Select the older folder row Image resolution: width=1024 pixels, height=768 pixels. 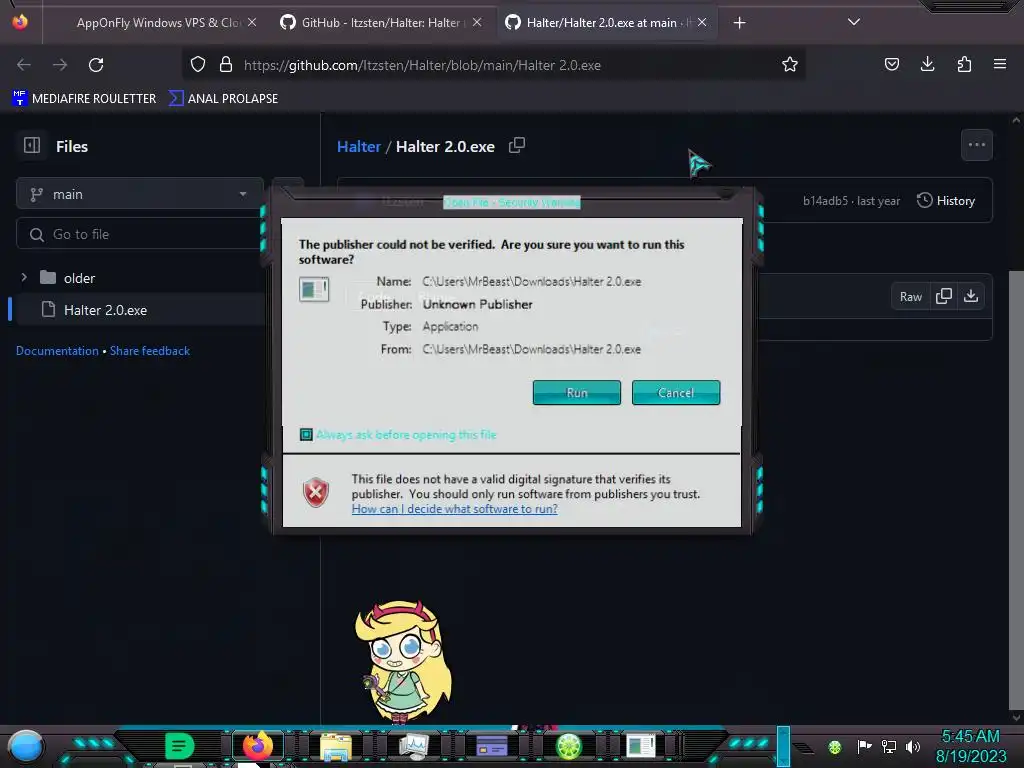tap(140, 278)
